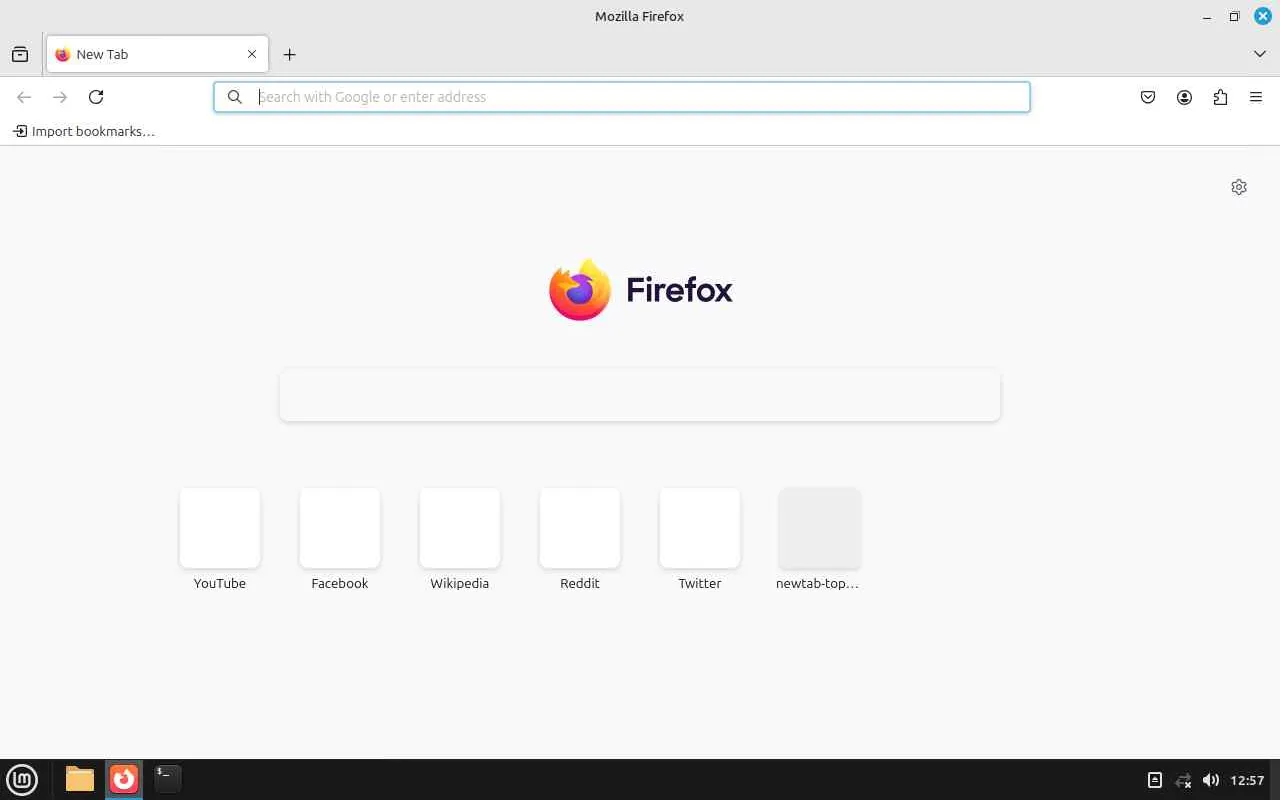Switch to Firefox in the taskbar
Screen dimensions: 1280x800
click(124, 779)
